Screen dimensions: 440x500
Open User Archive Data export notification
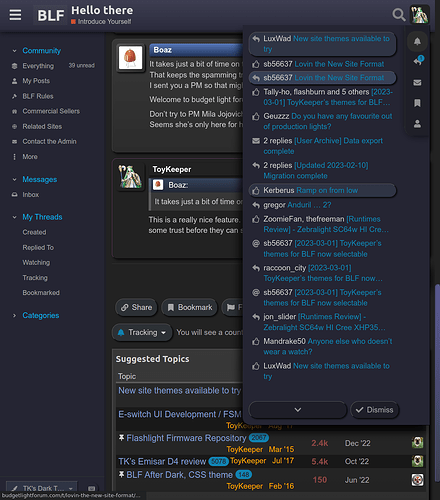pos(322,146)
